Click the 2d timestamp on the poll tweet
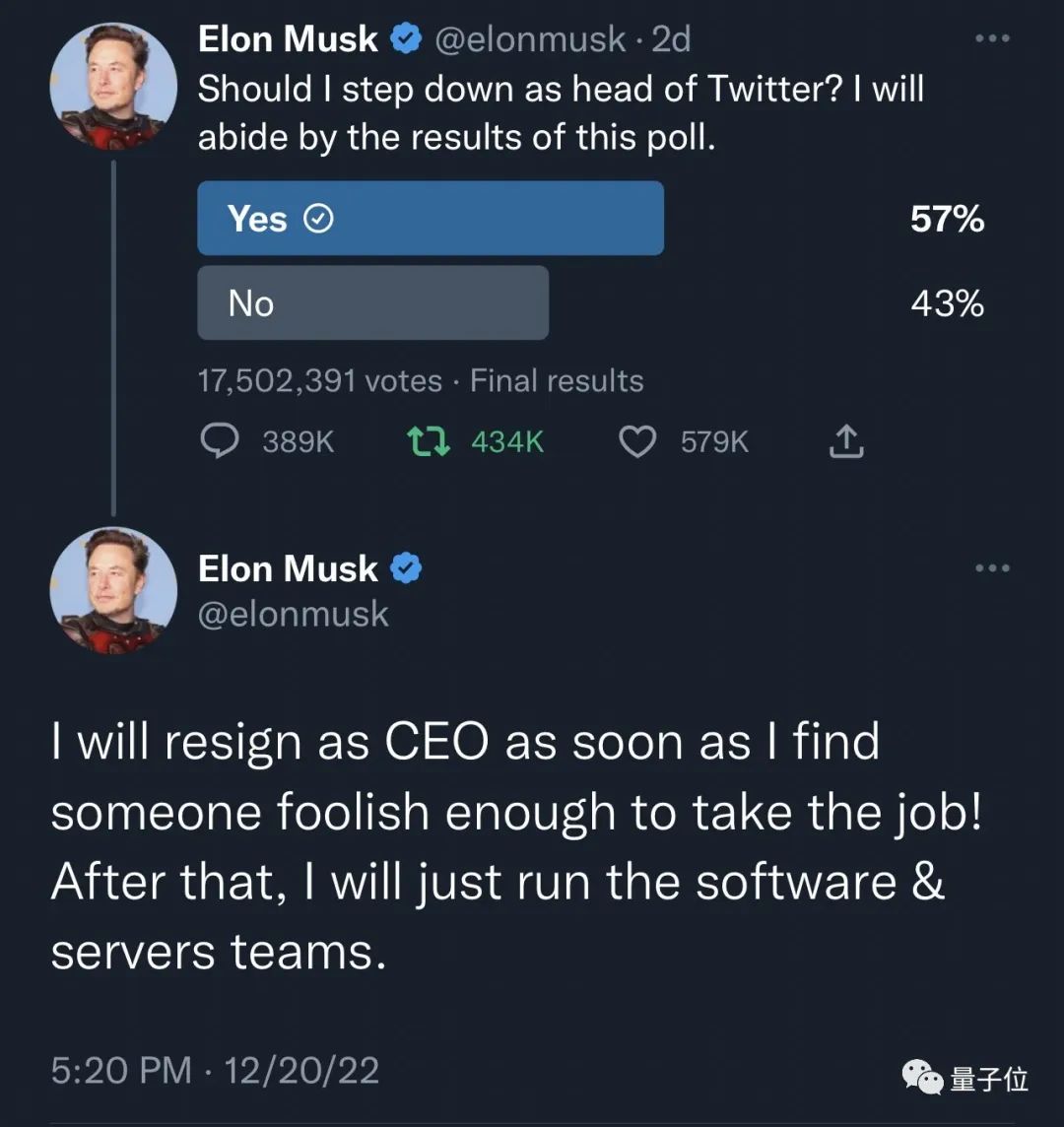Screen dimensions: 1064x1127 point(671,39)
